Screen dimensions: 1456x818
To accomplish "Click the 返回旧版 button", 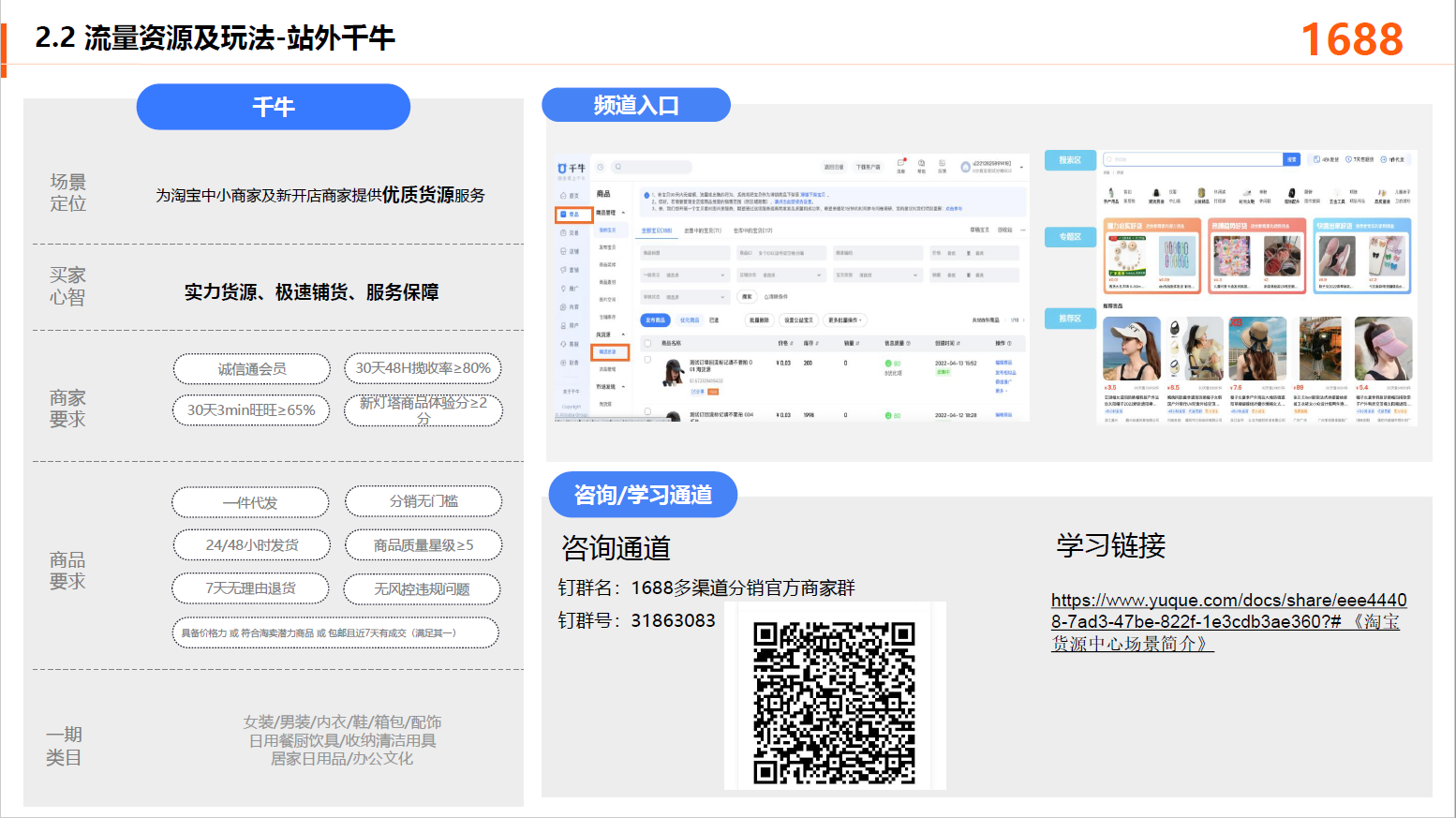I will tap(834, 167).
